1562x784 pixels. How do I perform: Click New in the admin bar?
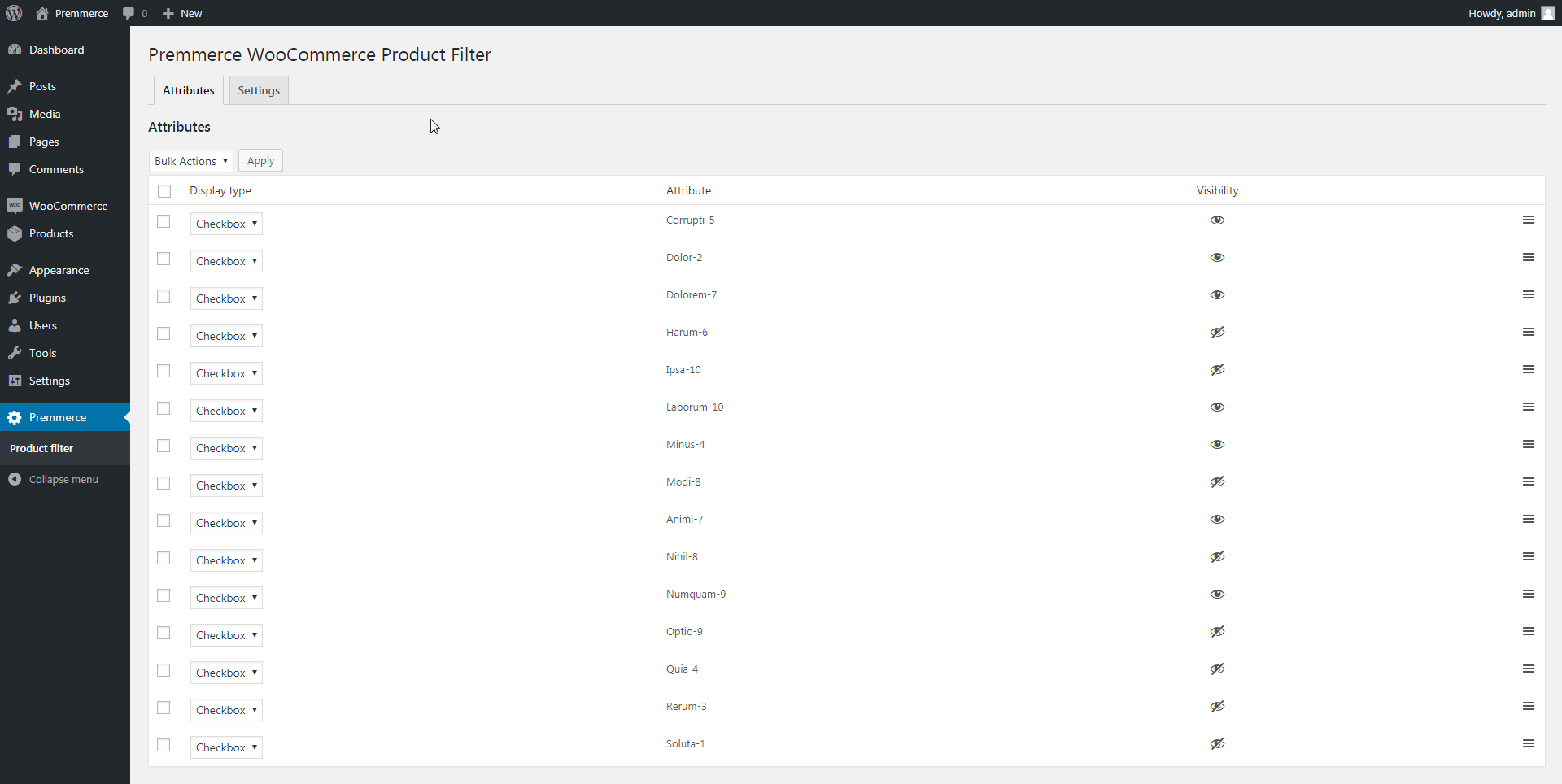point(182,13)
